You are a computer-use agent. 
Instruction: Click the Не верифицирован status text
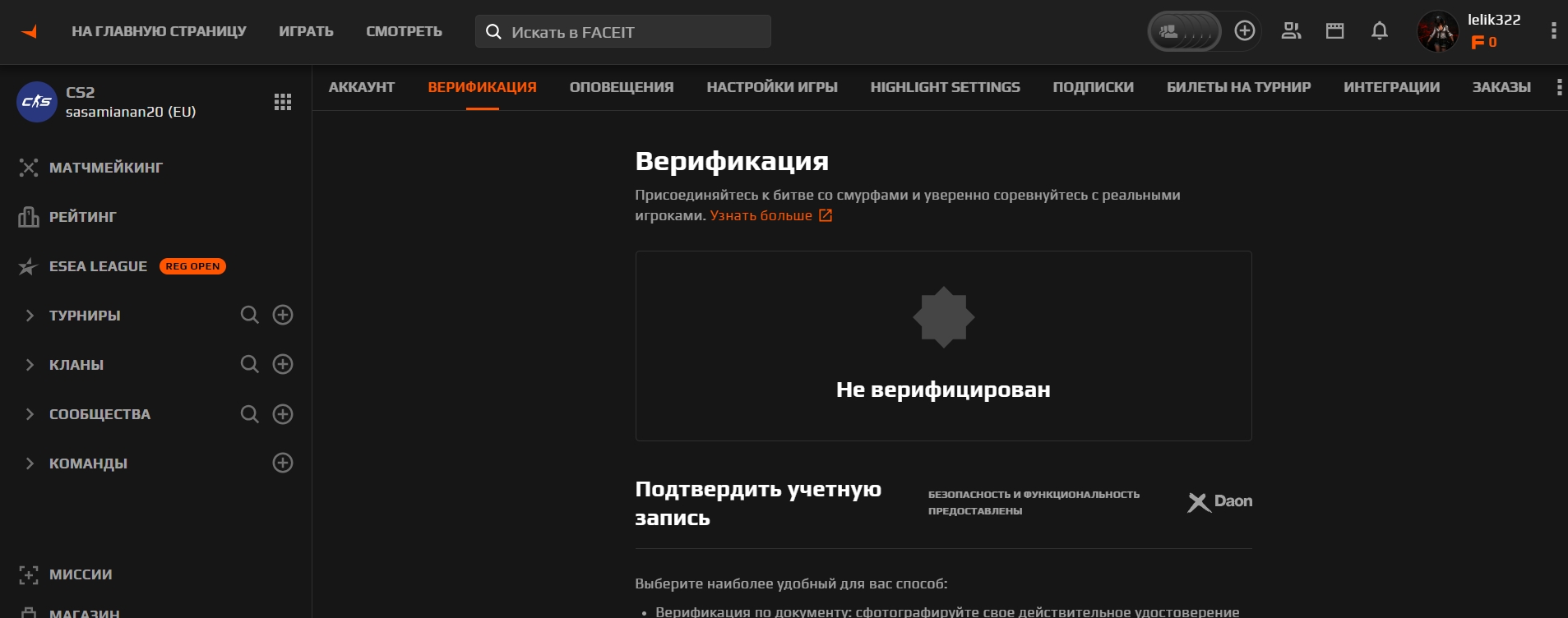pyautogui.click(x=943, y=390)
